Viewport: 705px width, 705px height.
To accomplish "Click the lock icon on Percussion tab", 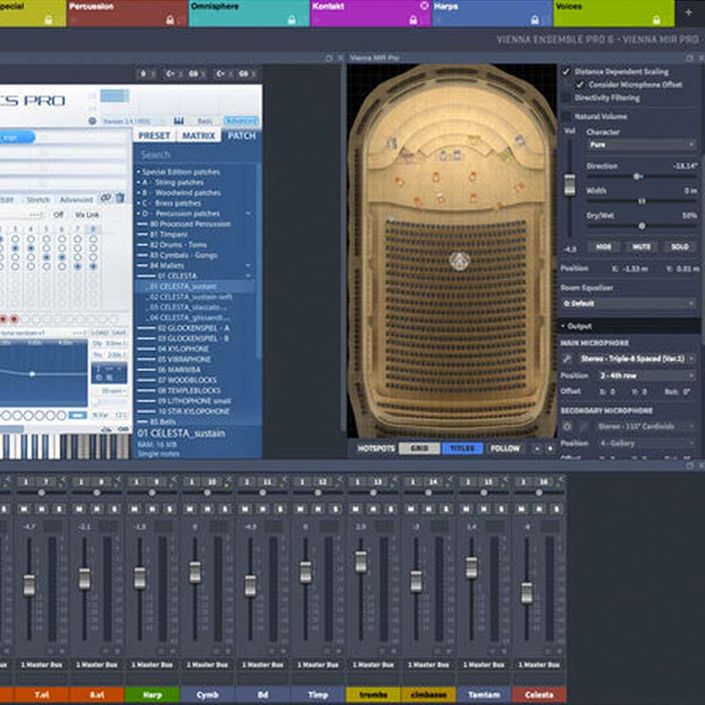I will pos(170,20).
